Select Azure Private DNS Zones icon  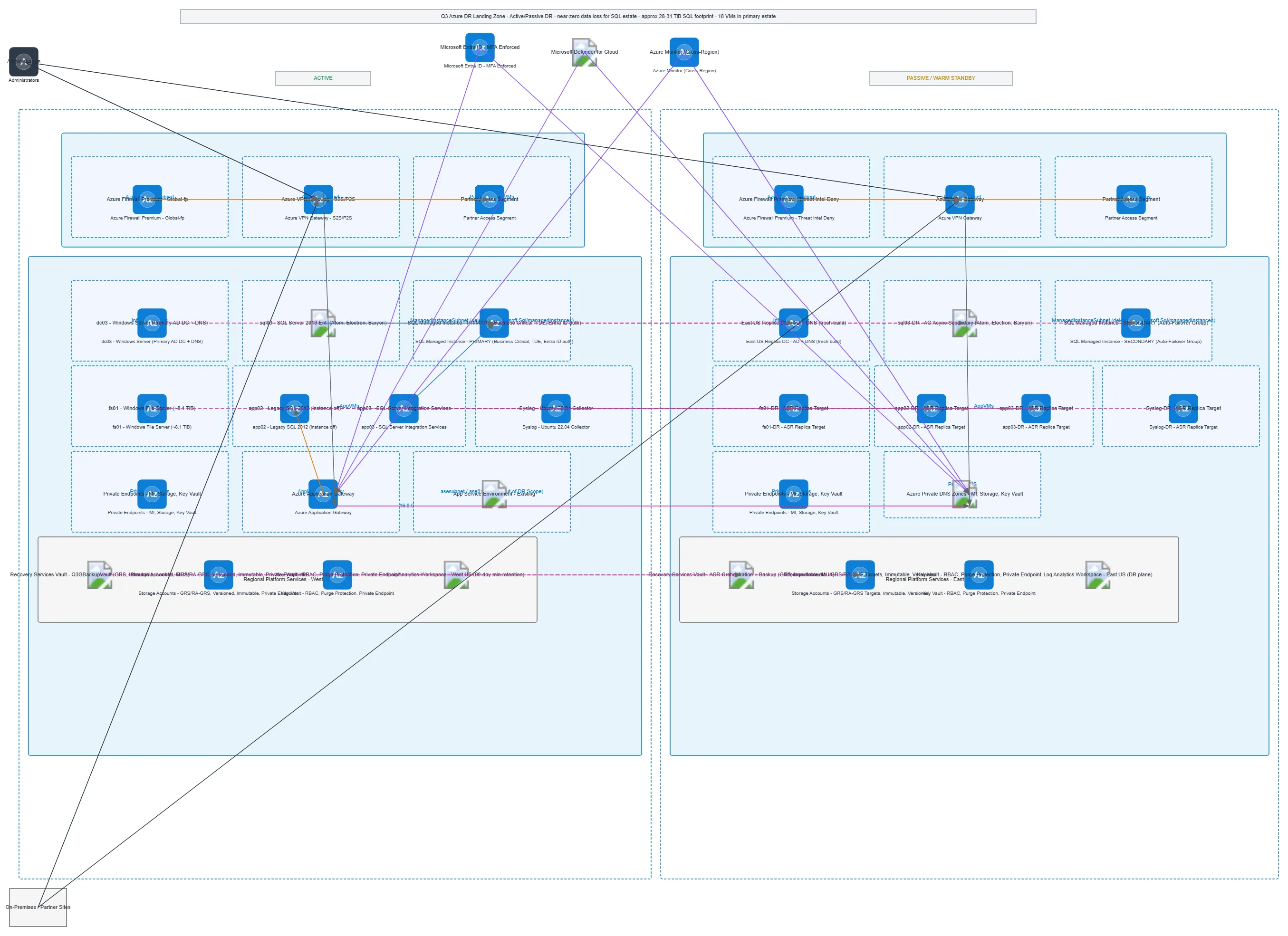[964, 494]
